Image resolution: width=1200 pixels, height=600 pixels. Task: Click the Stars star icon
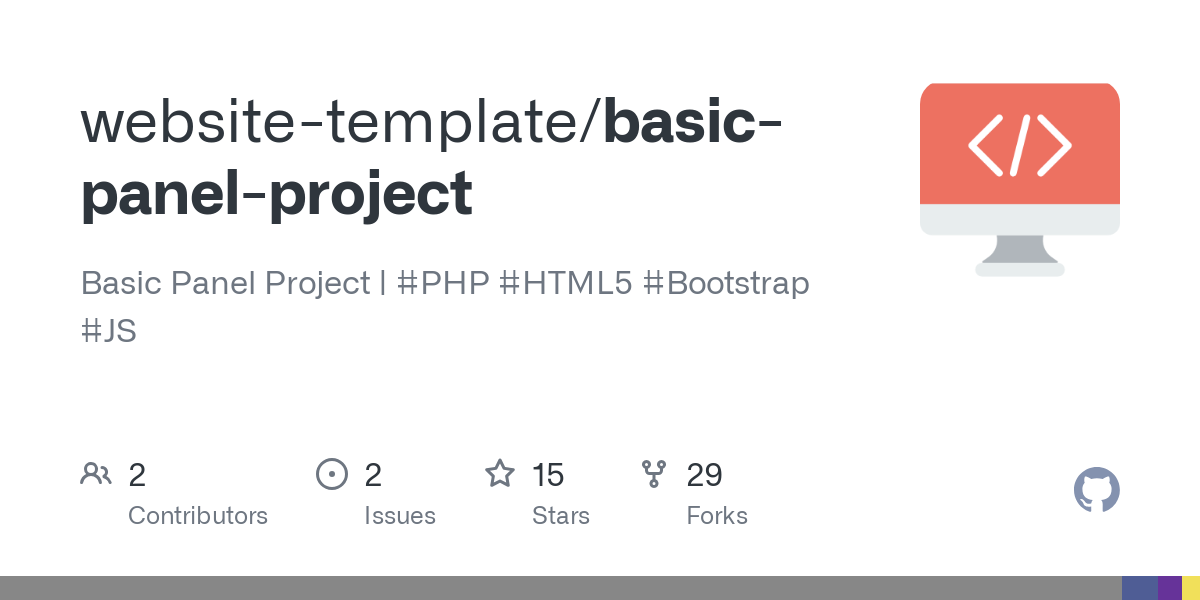(x=499, y=474)
